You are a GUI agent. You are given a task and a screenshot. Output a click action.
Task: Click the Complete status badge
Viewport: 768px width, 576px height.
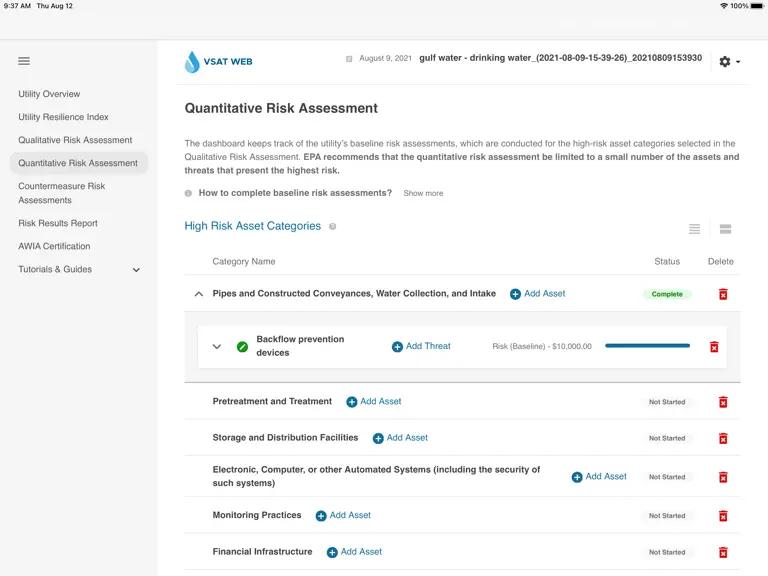coord(667,294)
